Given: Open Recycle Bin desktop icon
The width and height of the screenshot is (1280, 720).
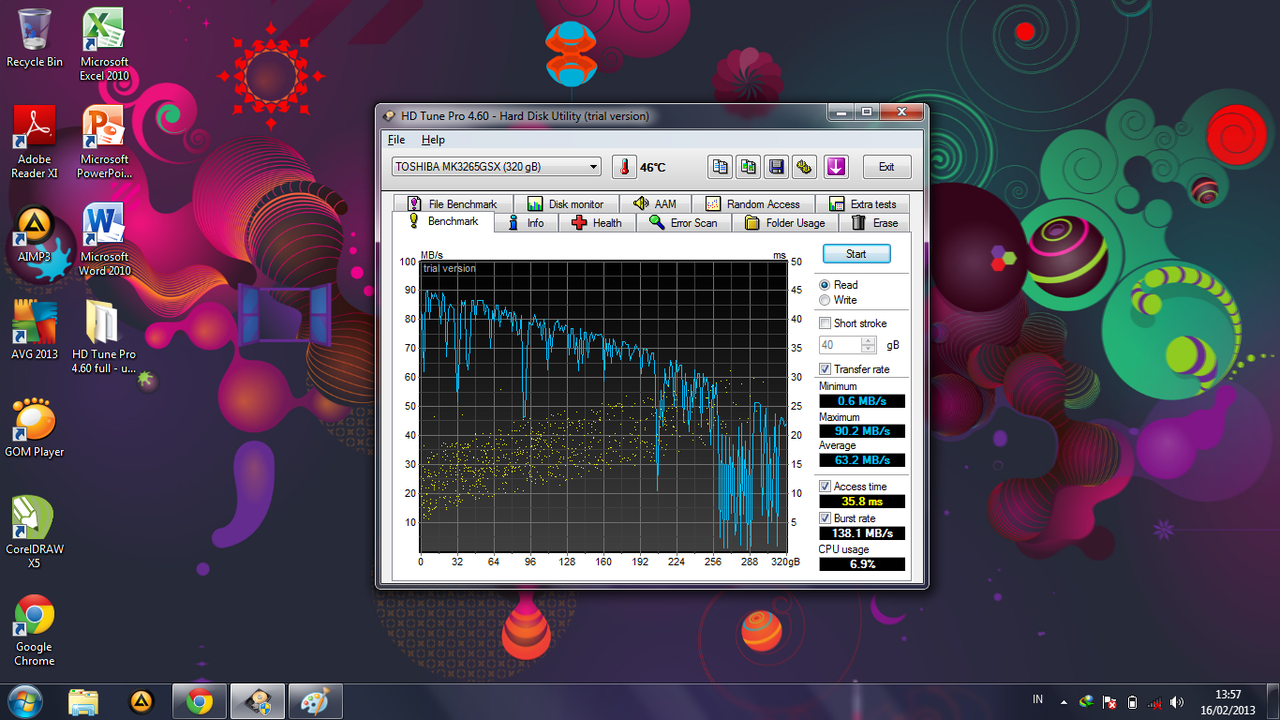Looking at the screenshot, I should (x=34, y=38).
